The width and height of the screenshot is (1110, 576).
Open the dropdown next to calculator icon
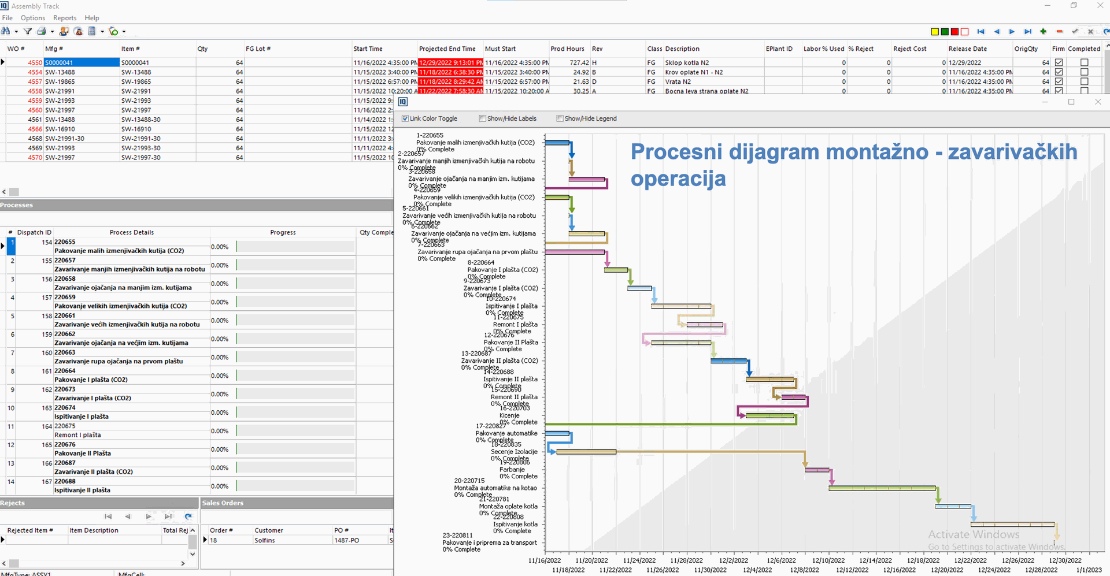[101, 32]
